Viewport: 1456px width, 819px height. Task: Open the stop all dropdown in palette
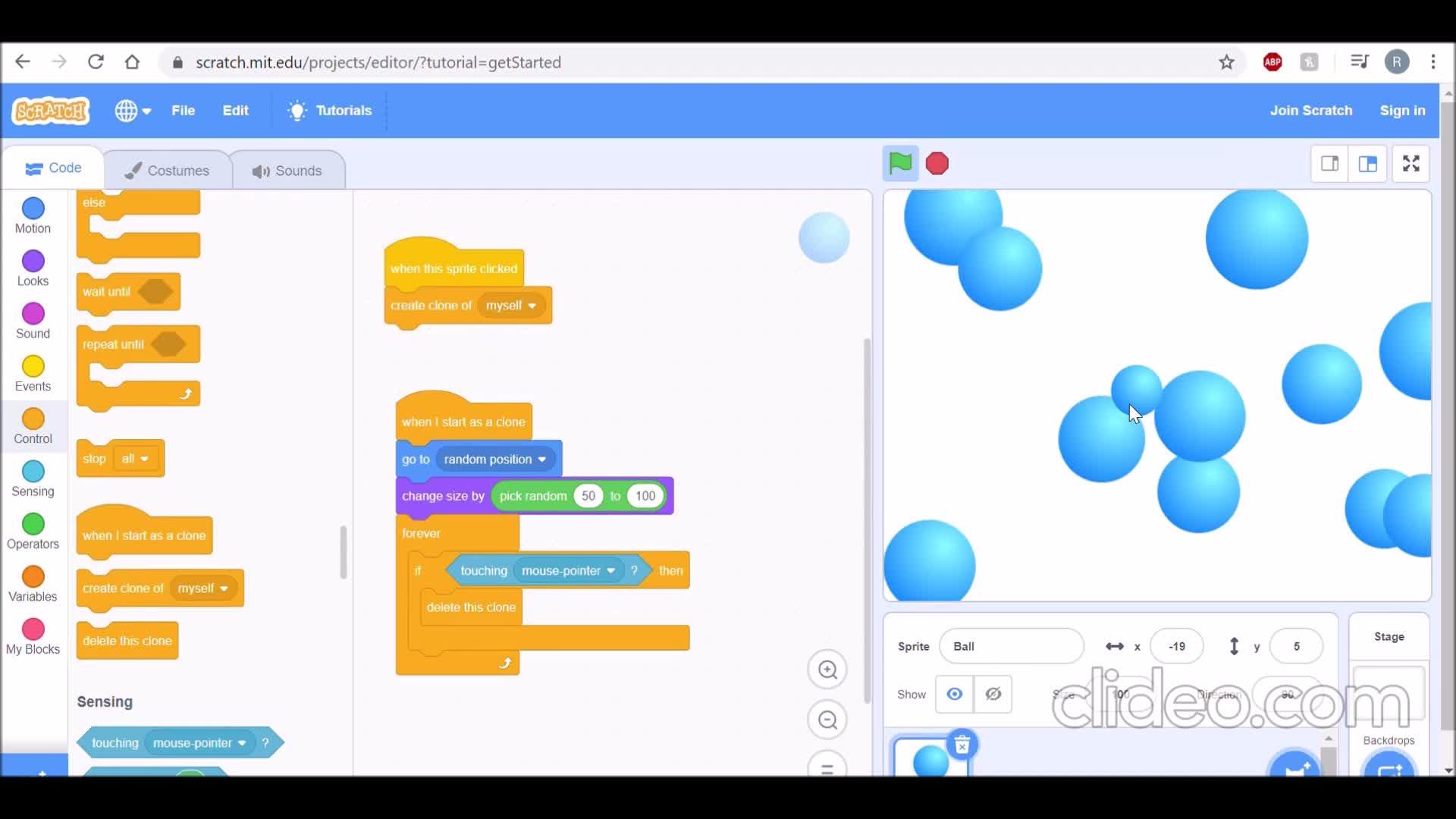click(x=144, y=459)
